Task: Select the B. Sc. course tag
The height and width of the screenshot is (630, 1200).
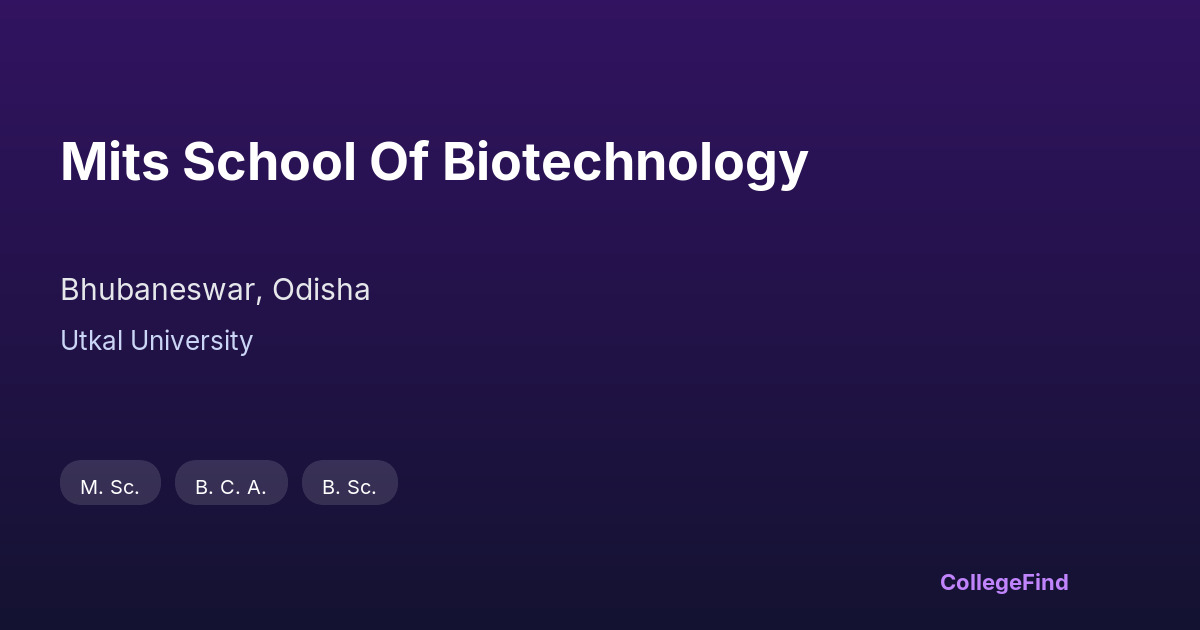Action: tap(349, 486)
